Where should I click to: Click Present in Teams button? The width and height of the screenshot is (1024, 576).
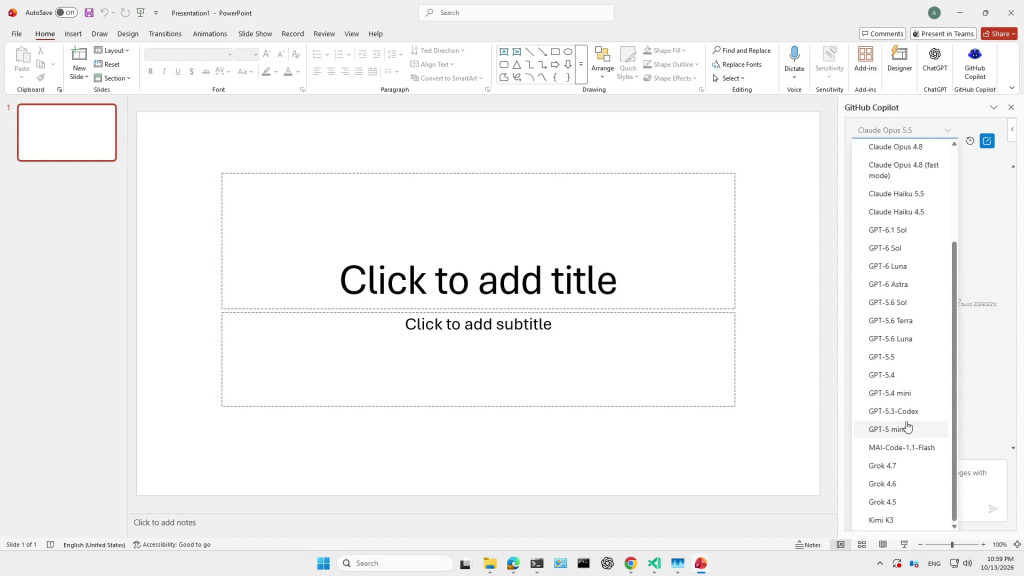[943, 34]
